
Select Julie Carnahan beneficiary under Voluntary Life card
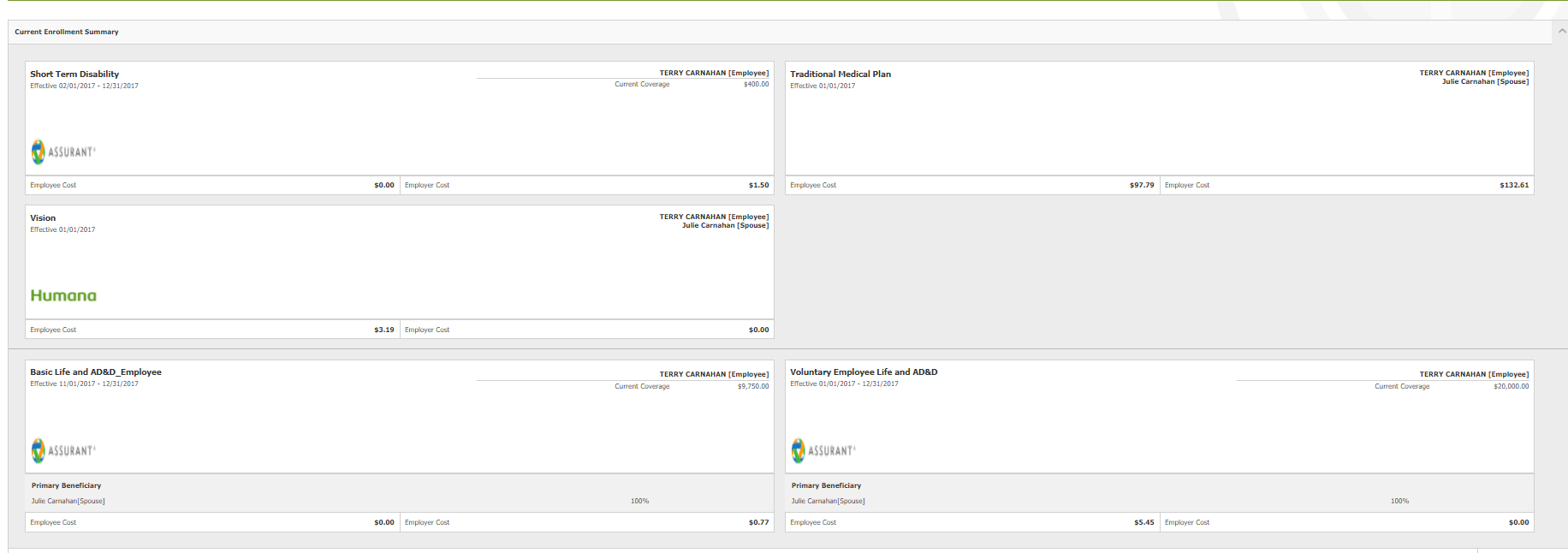click(x=828, y=502)
